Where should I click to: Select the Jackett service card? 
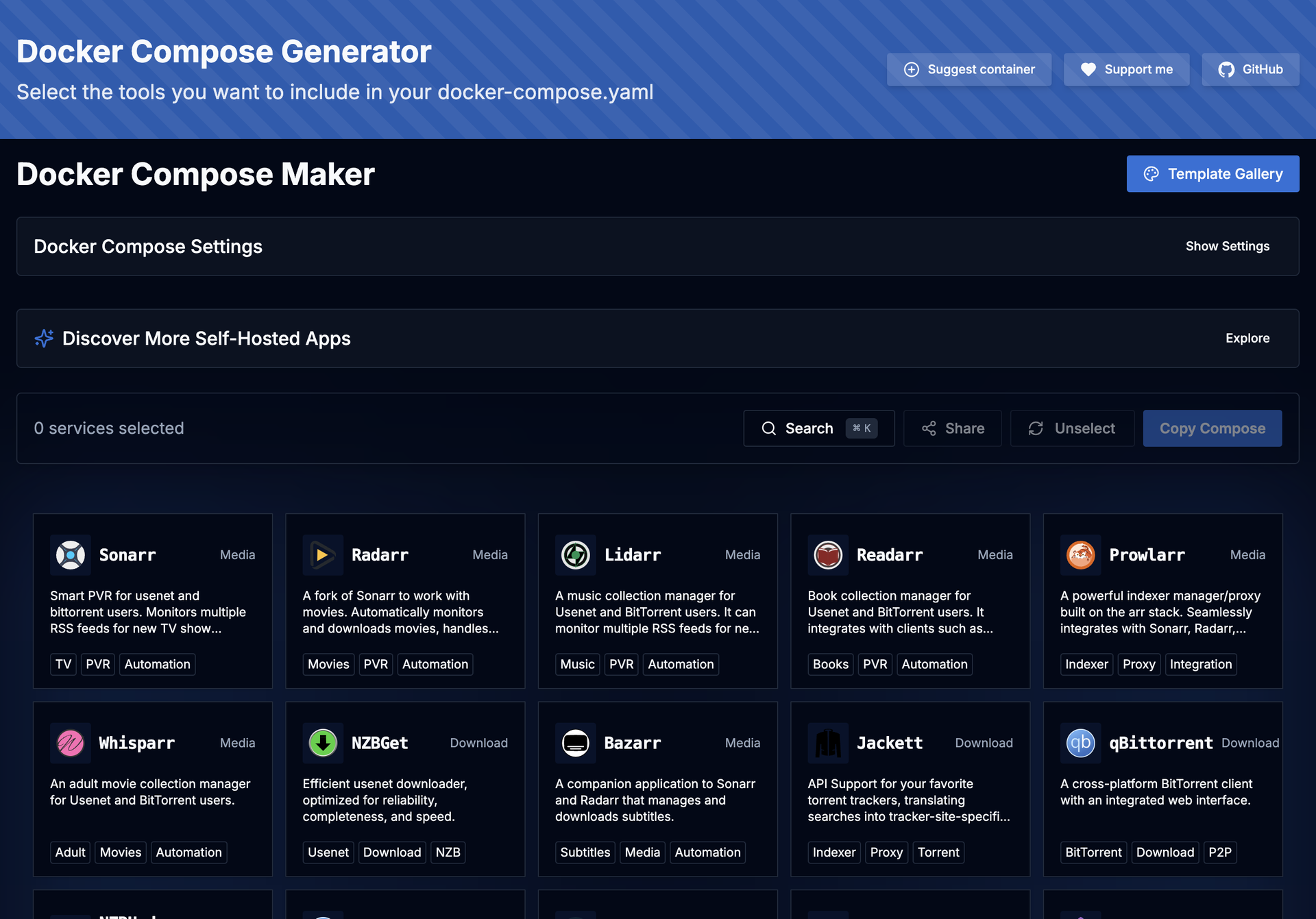[x=910, y=789]
